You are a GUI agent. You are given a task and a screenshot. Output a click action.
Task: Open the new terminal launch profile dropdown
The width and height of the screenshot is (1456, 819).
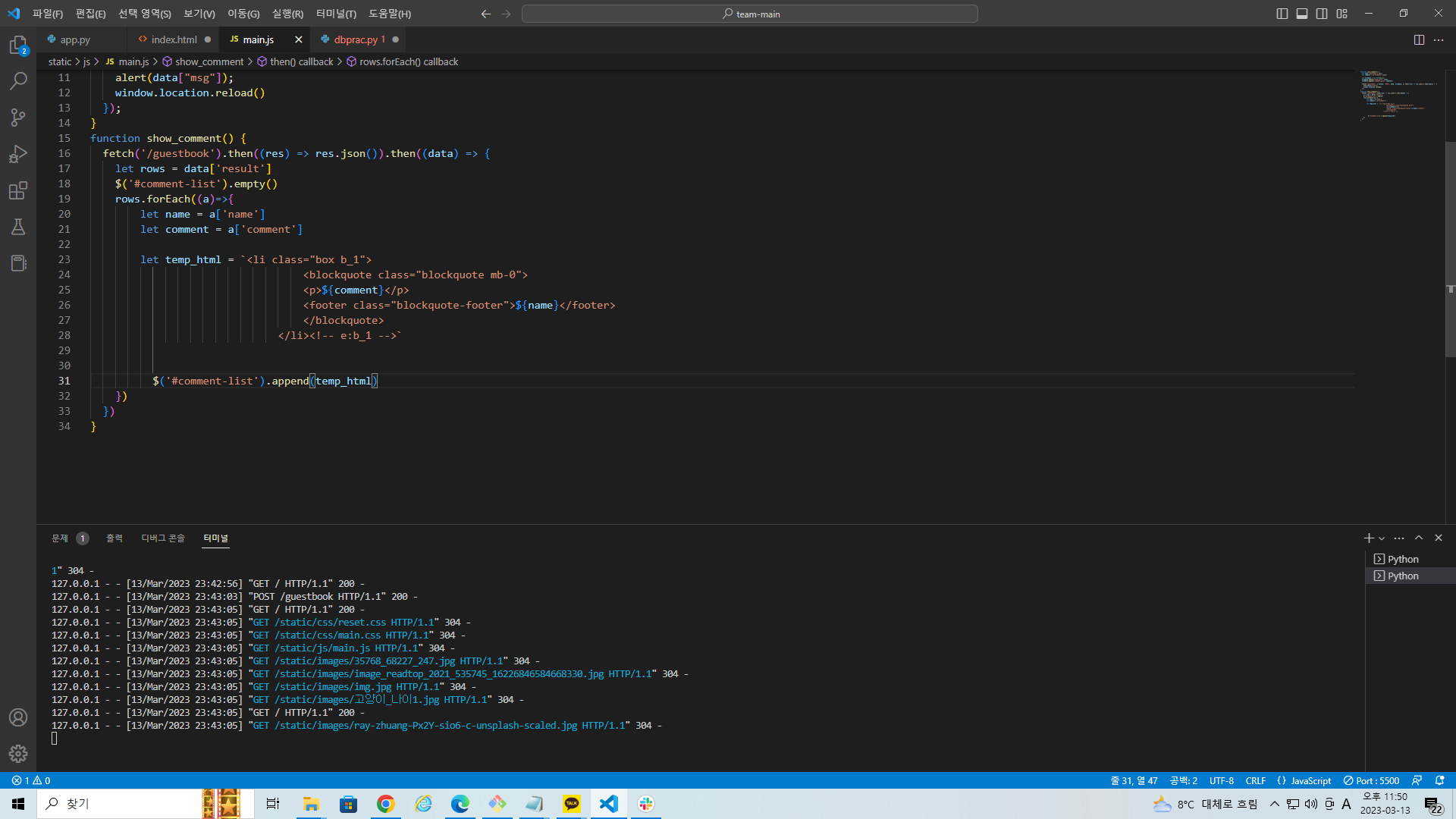tap(1382, 538)
